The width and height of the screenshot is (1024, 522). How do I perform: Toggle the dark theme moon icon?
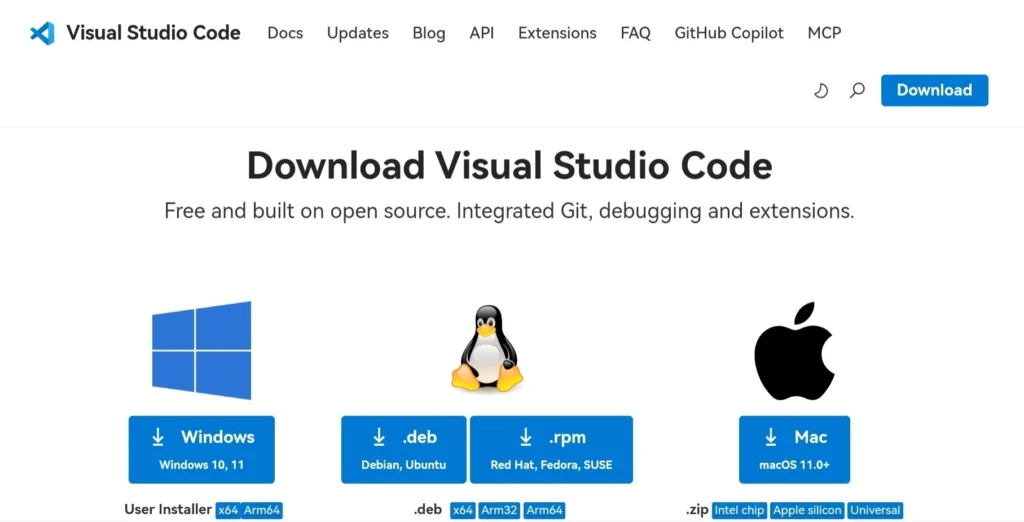tap(822, 90)
